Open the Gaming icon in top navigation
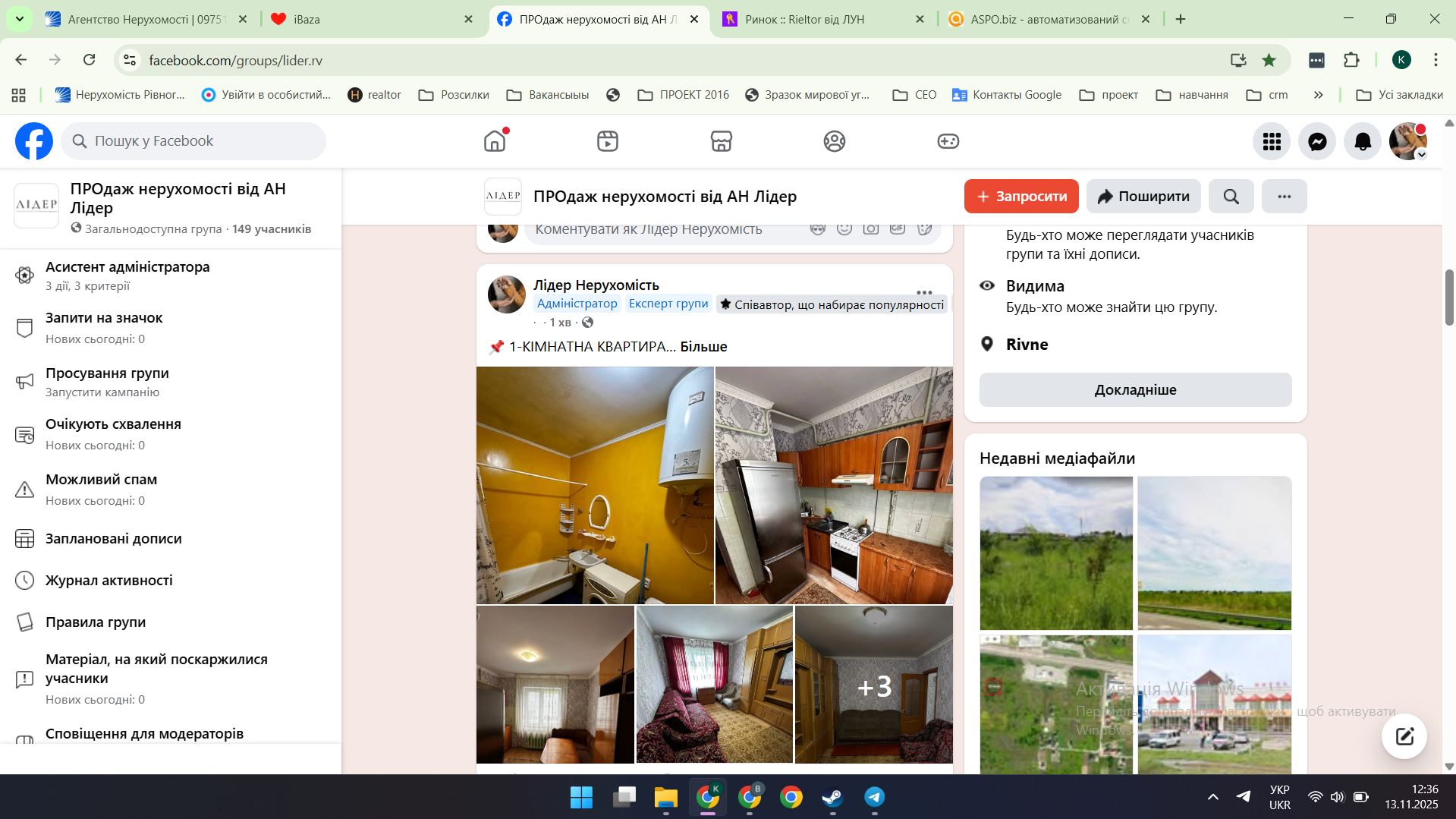Viewport: 1456px width, 819px height. (948, 141)
